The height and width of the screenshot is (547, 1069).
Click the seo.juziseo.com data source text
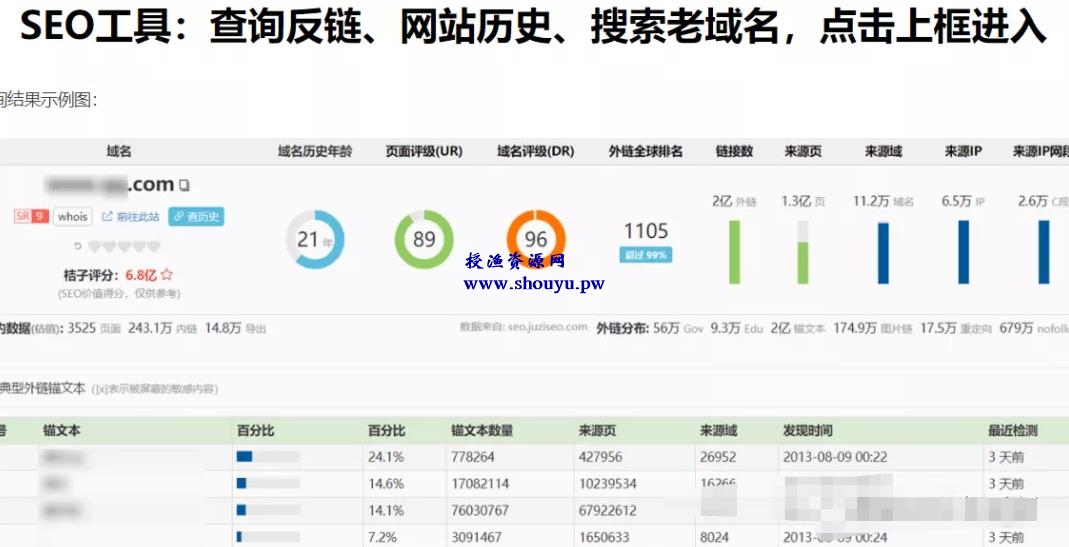(x=547, y=327)
